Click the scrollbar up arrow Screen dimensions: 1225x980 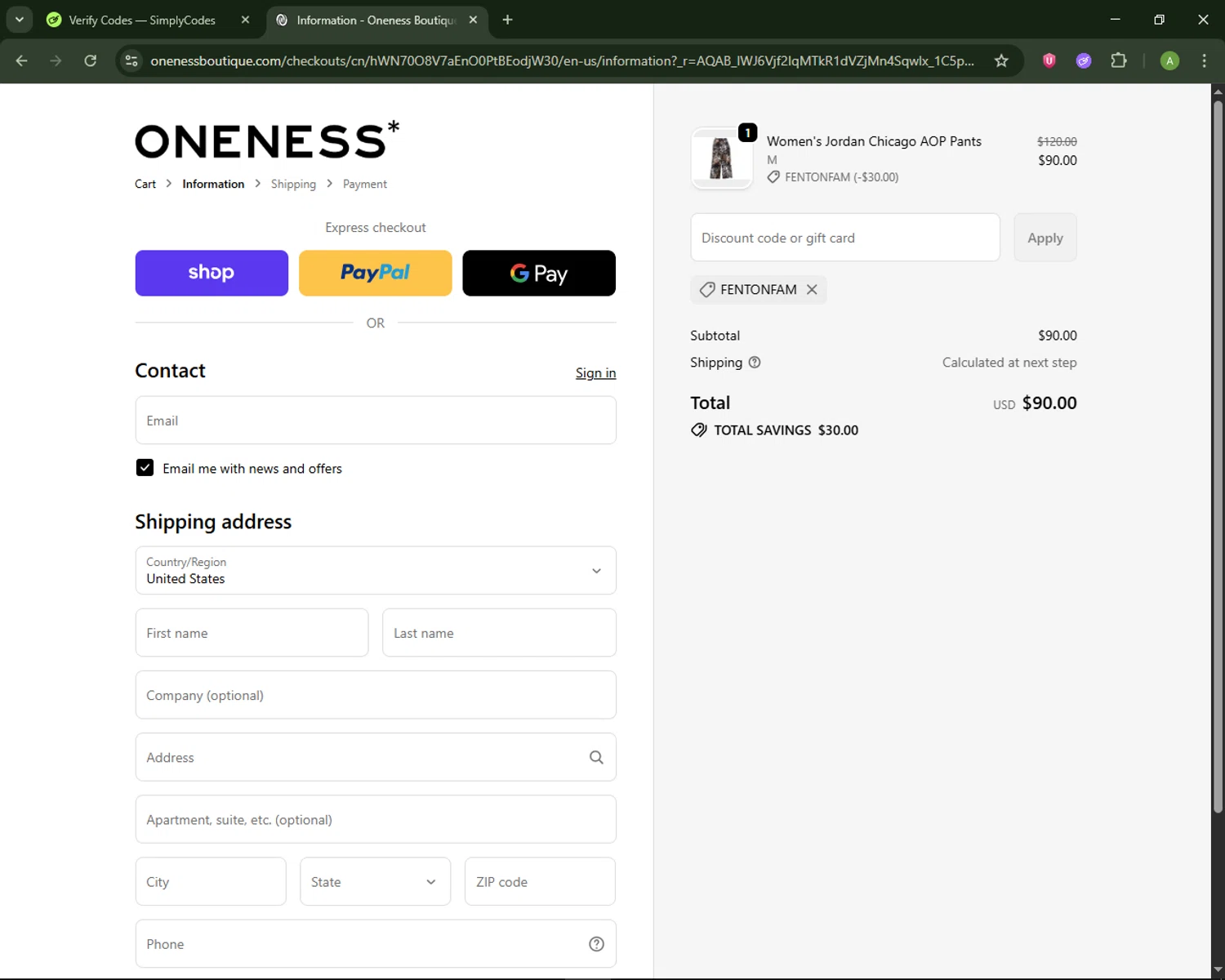[1218, 91]
